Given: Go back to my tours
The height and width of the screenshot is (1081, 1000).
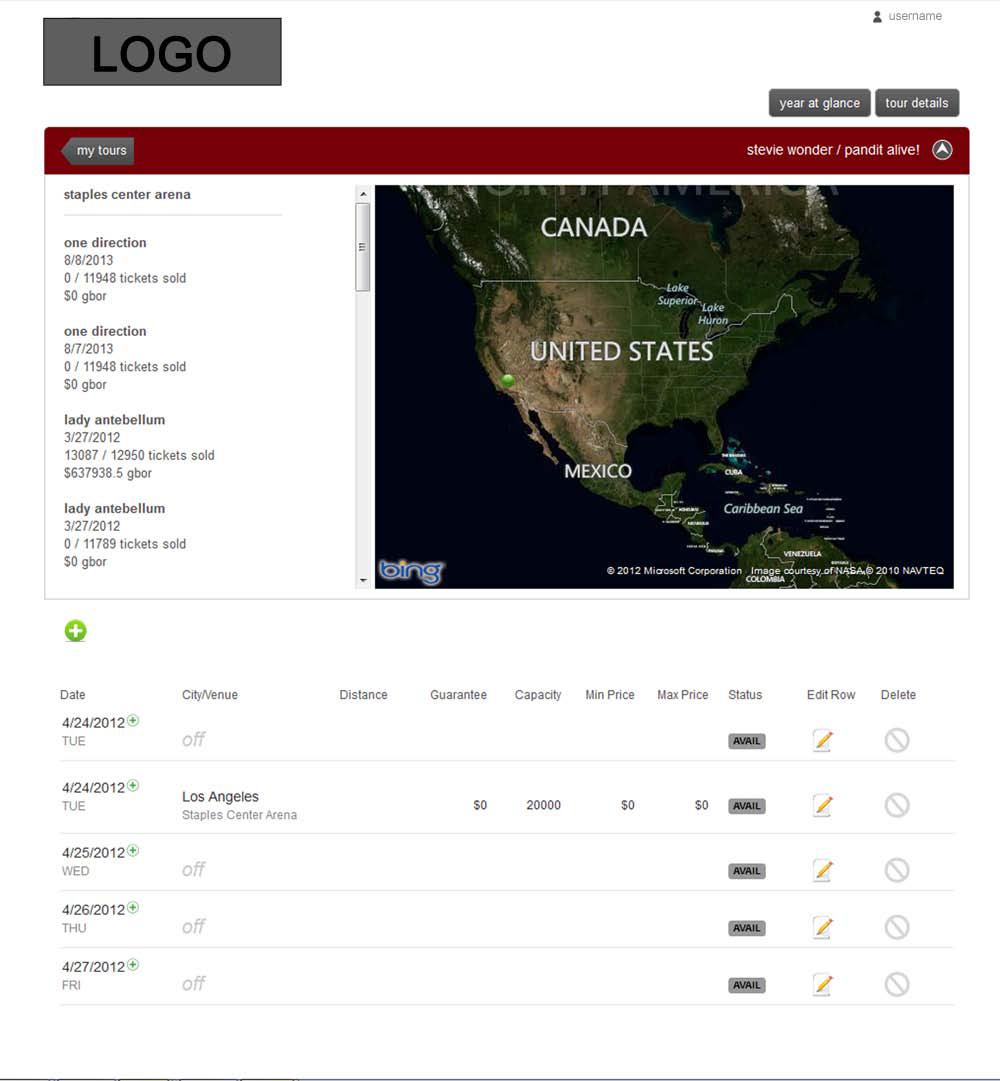Looking at the screenshot, I should click(98, 150).
